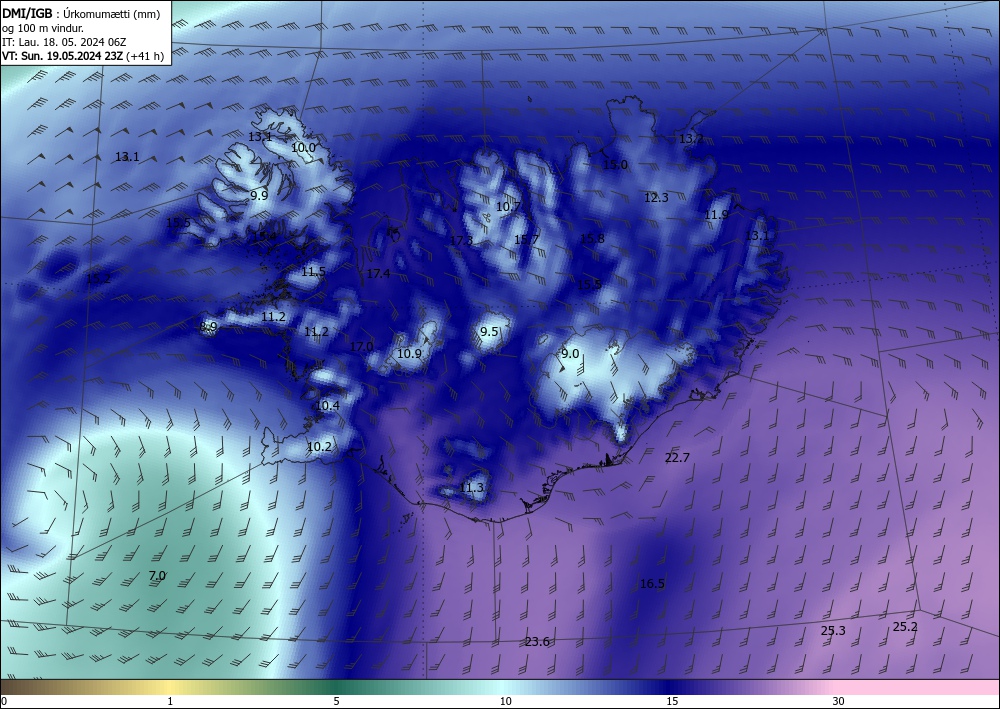This screenshot has width=1000, height=709.
Task: Click the map value "9.0" on the glacier
Action: pyautogui.click(x=570, y=353)
